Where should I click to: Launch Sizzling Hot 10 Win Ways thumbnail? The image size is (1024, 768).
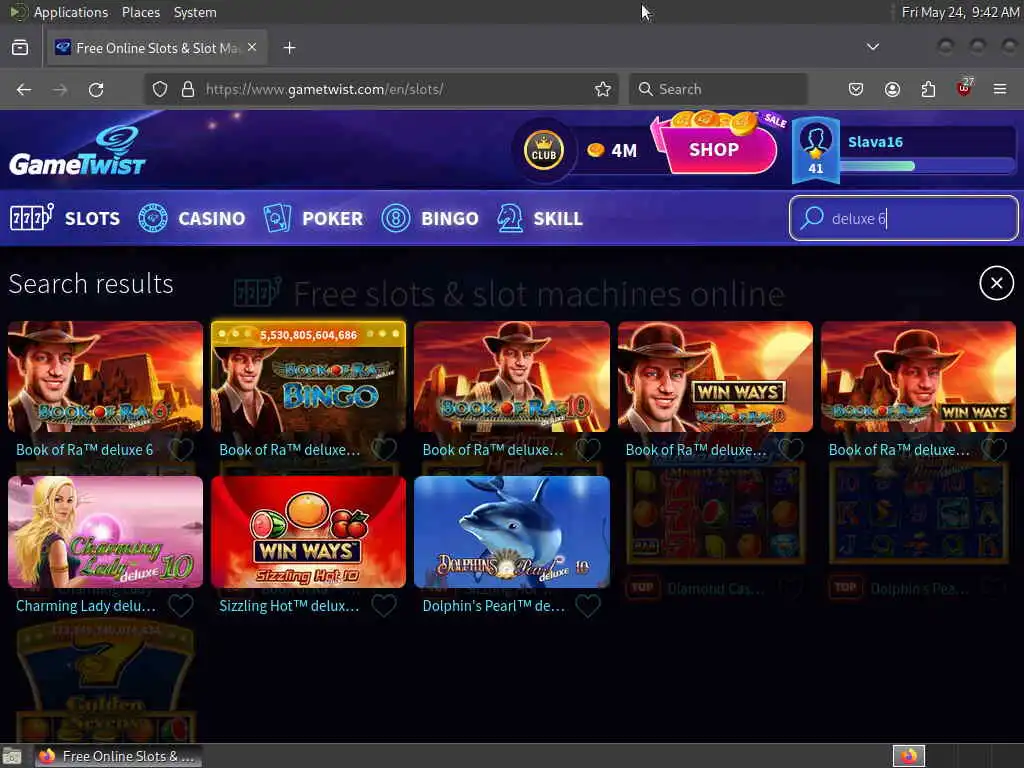tap(308, 532)
